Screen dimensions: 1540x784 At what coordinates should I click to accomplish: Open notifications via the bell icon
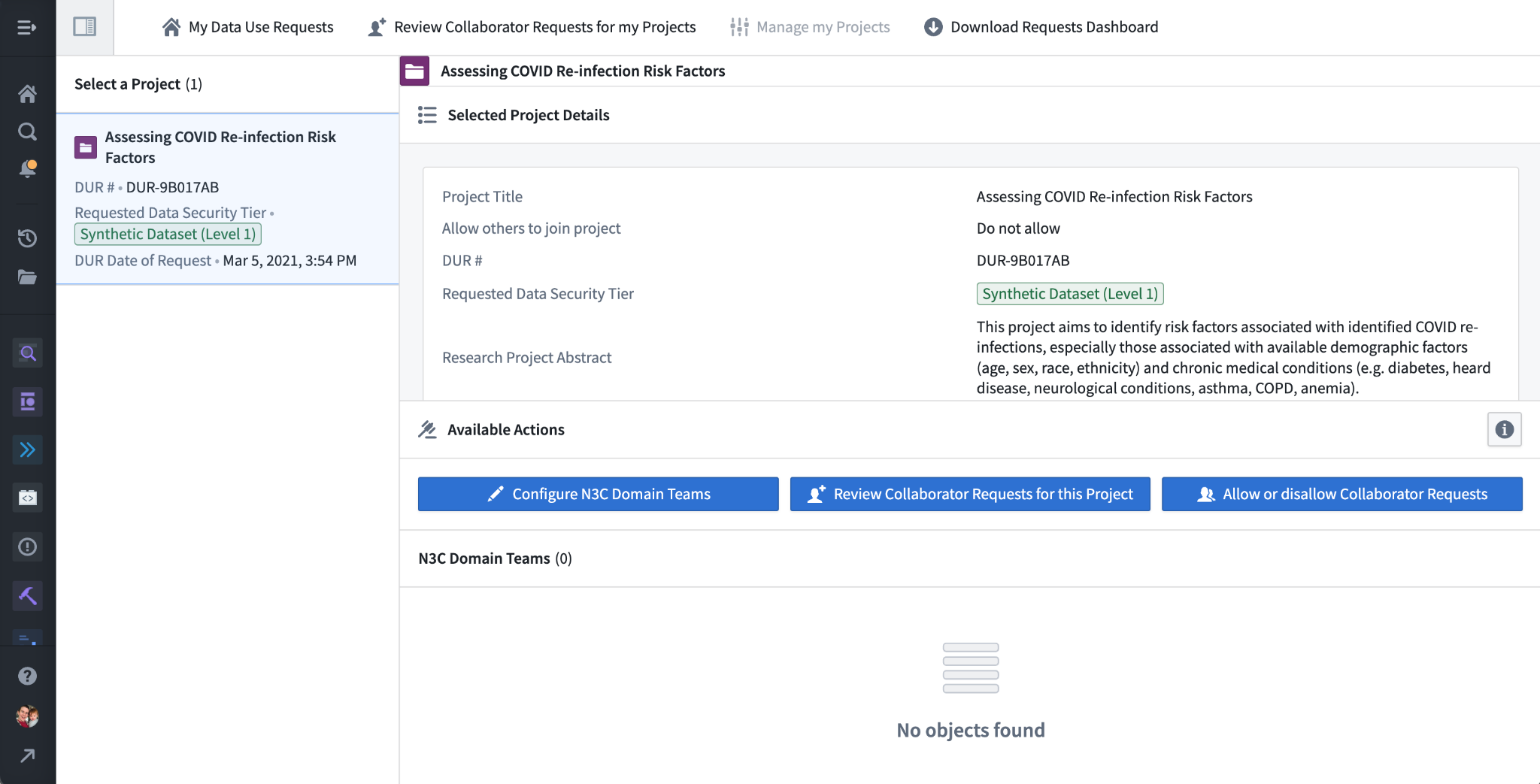tap(28, 168)
